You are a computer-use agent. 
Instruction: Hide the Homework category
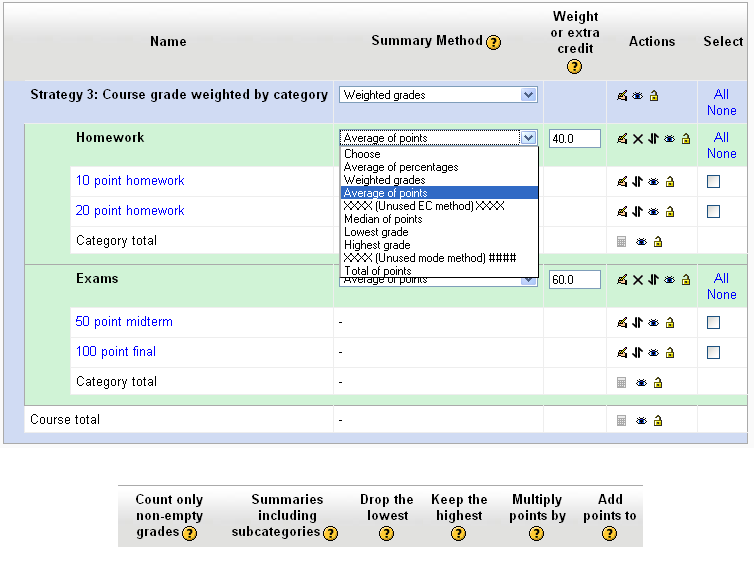(x=669, y=139)
